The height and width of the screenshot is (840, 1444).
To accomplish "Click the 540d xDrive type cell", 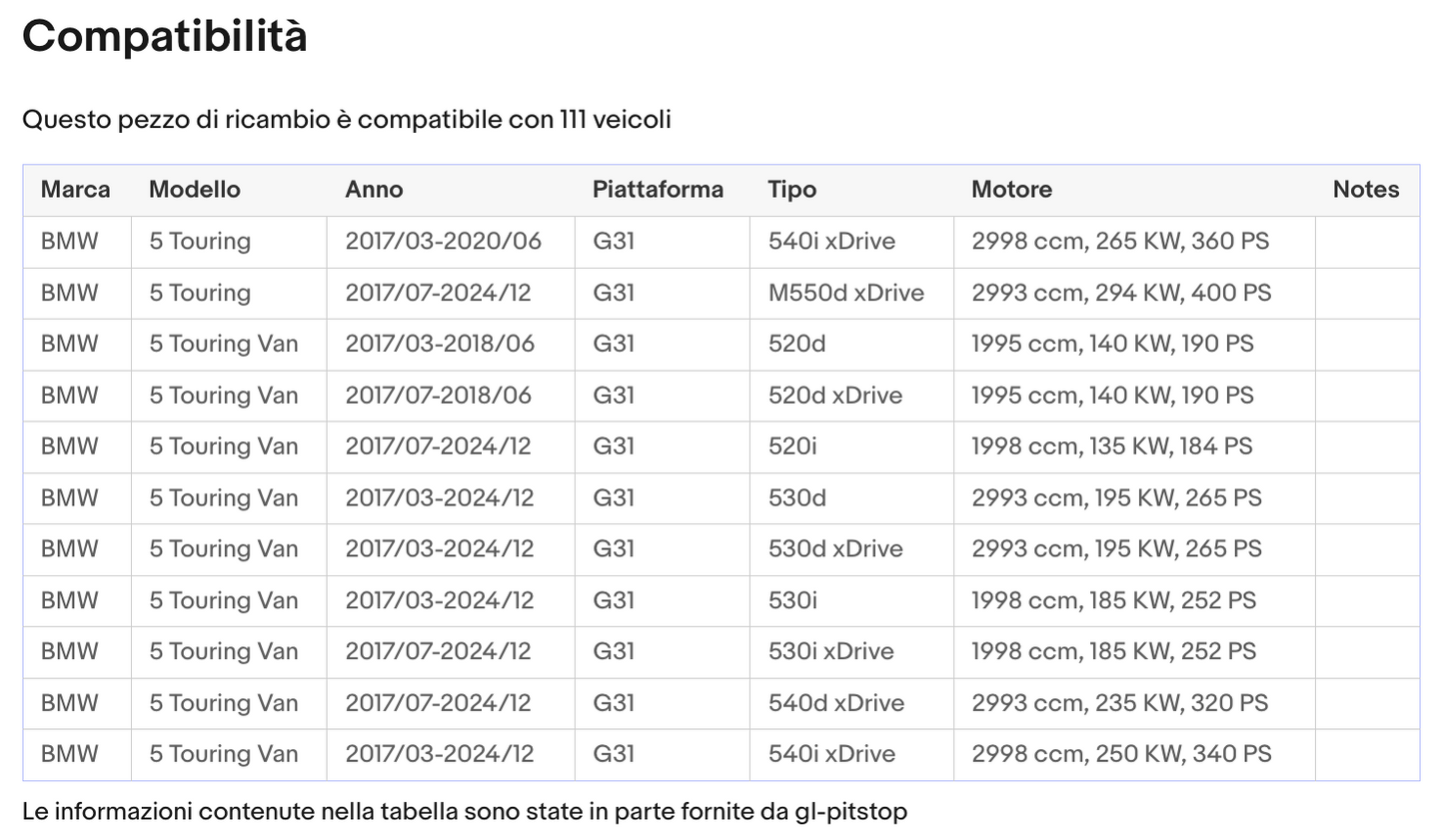I will pyautogui.click(x=835, y=703).
